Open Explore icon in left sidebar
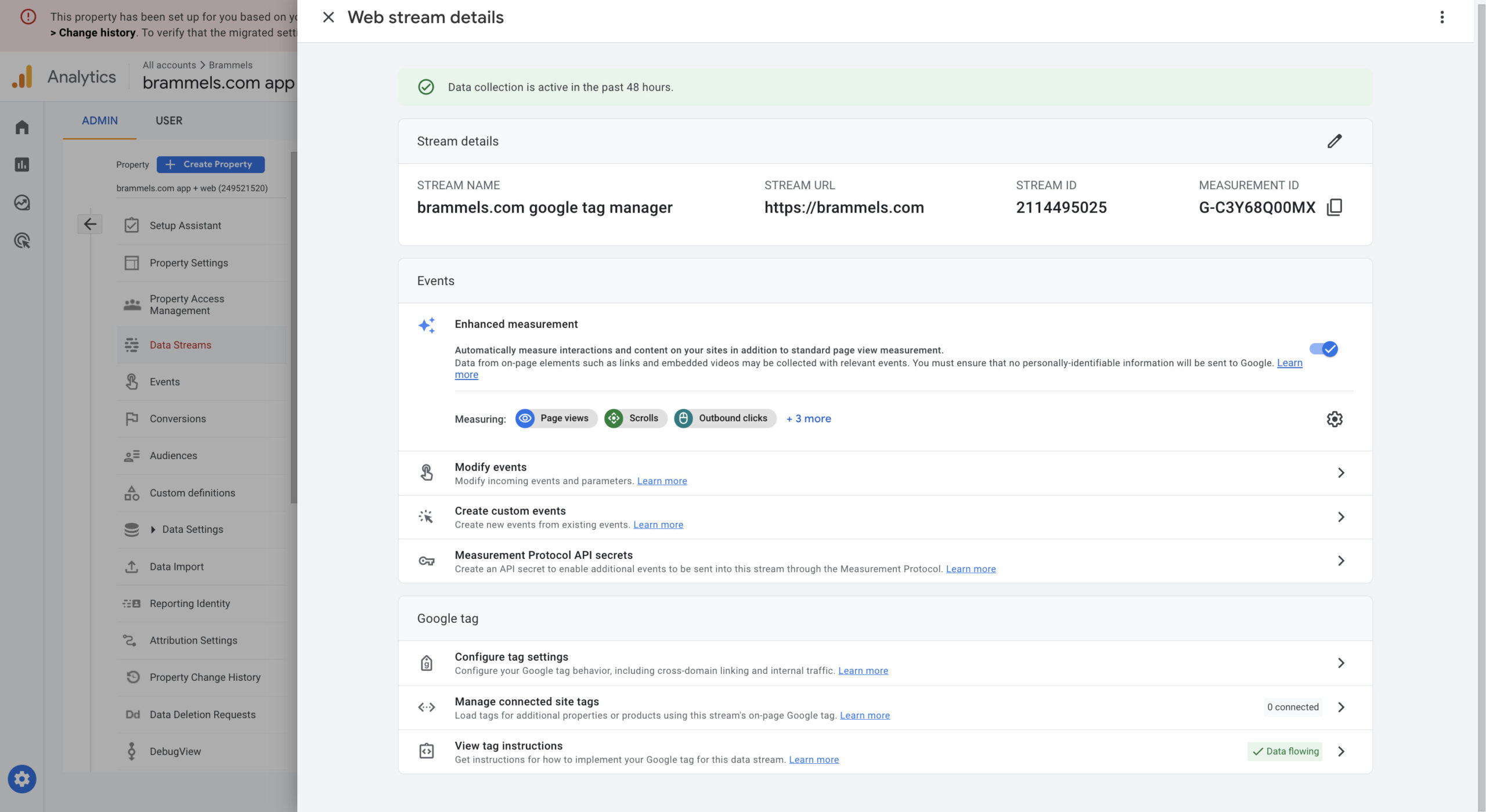The width and height of the screenshot is (1486, 812). click(x=22, y=203)
